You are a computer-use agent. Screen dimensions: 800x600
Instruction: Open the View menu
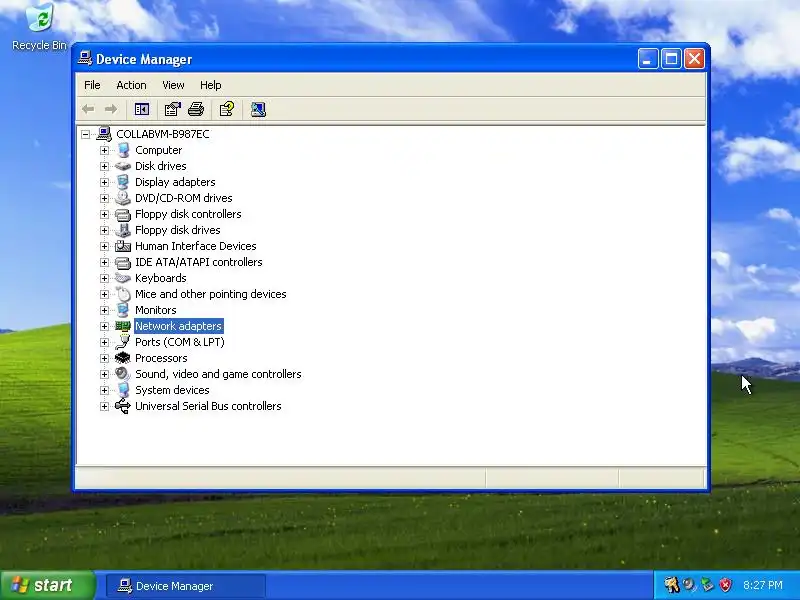click(173, 85)
